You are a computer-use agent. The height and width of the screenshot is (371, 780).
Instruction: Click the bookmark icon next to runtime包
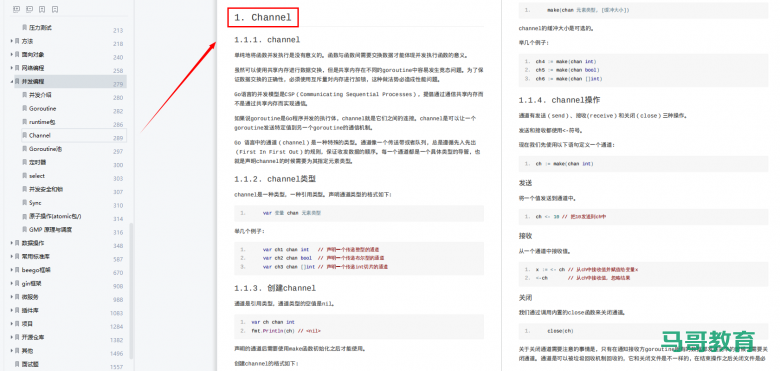[24, 122]
